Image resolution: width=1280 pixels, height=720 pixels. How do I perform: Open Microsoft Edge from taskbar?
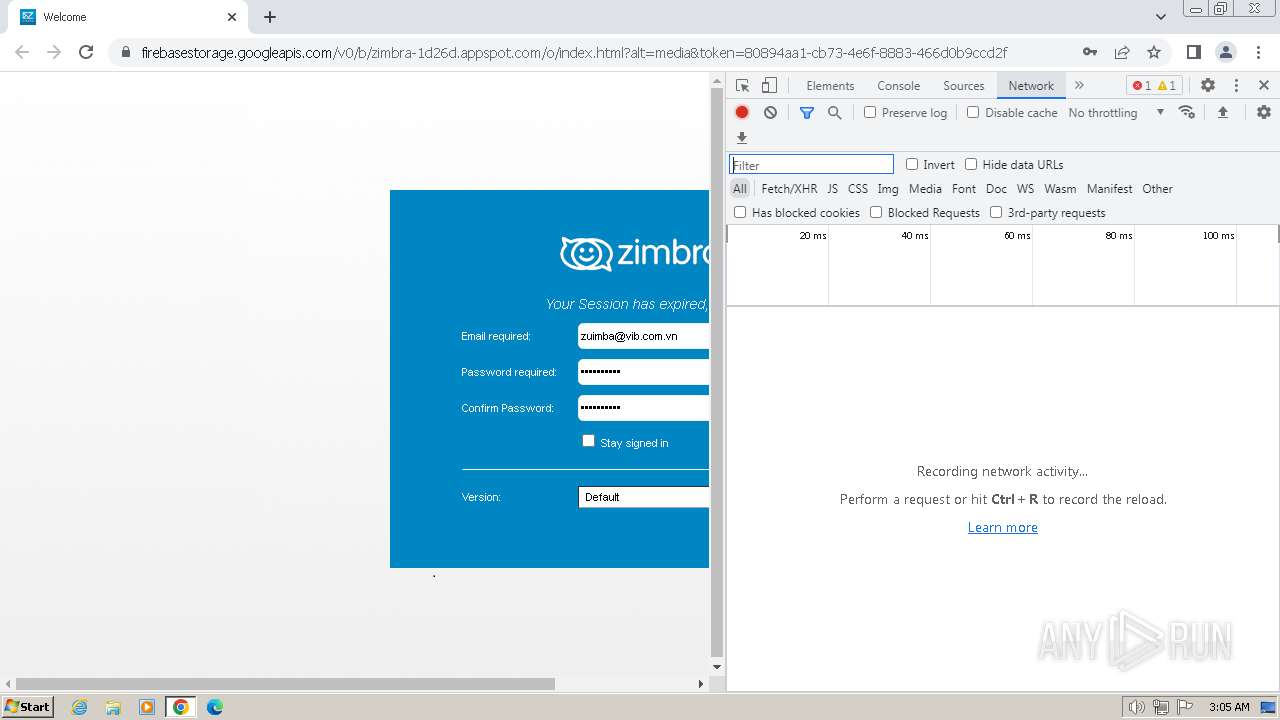click(215, 707)
